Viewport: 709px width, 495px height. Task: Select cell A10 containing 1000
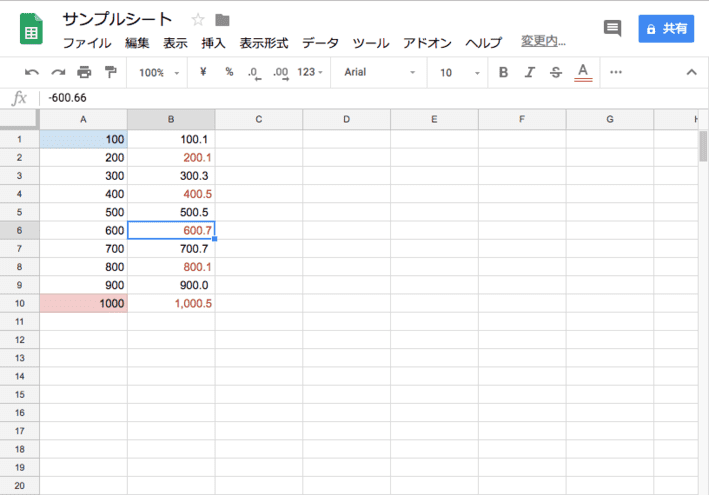(x=83, y=303)
